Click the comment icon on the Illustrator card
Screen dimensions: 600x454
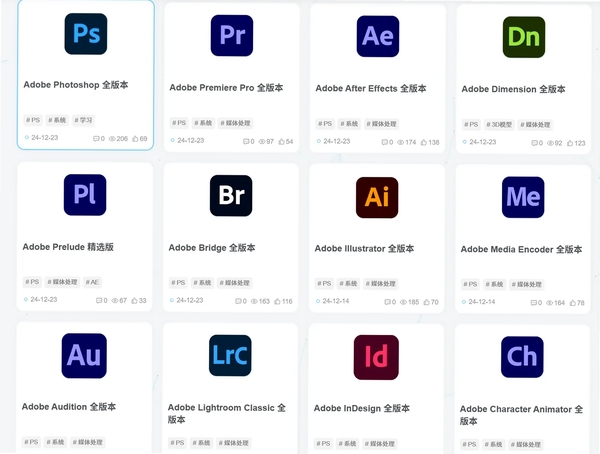(x=388, y=302)
